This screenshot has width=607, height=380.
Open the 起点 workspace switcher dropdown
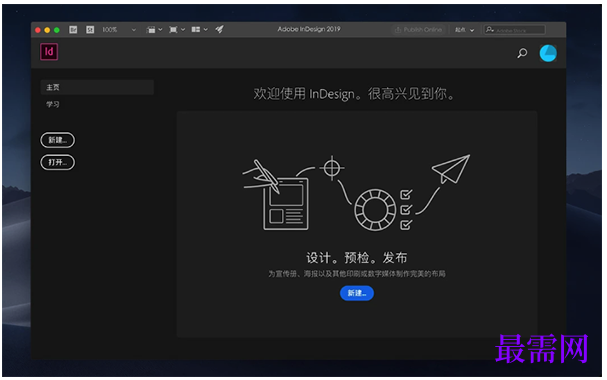[464, 30]
